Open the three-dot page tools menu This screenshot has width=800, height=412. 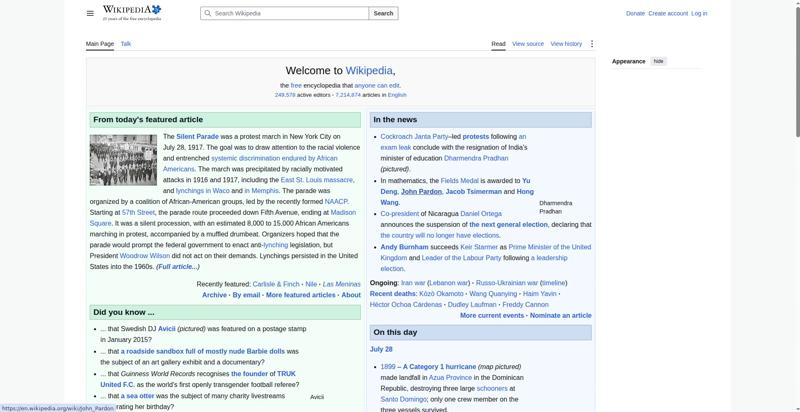[592, 44]
